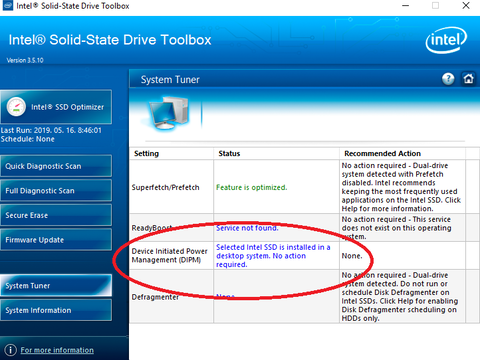Click the 'Schedule: None' text
The image size is (480, 360).
click(27, 139)
